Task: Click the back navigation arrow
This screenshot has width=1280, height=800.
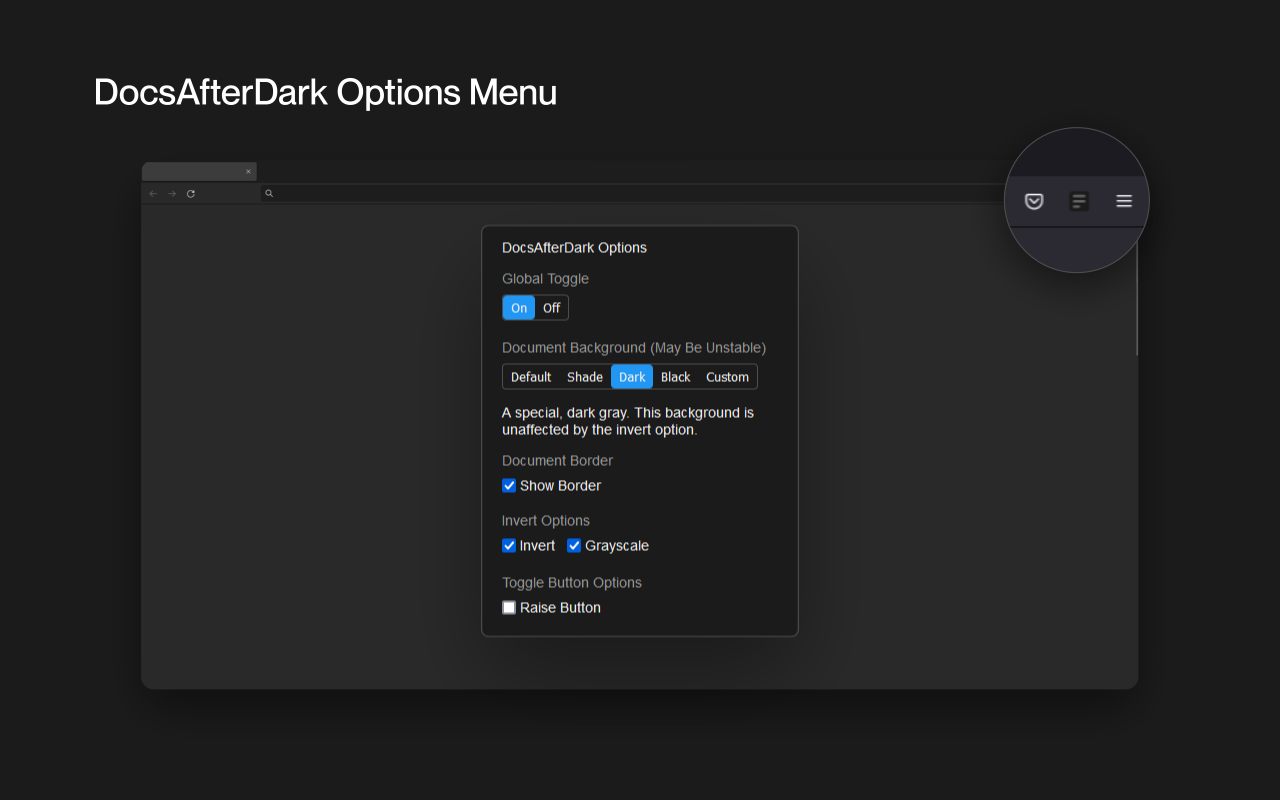Action: click(152, 193)
